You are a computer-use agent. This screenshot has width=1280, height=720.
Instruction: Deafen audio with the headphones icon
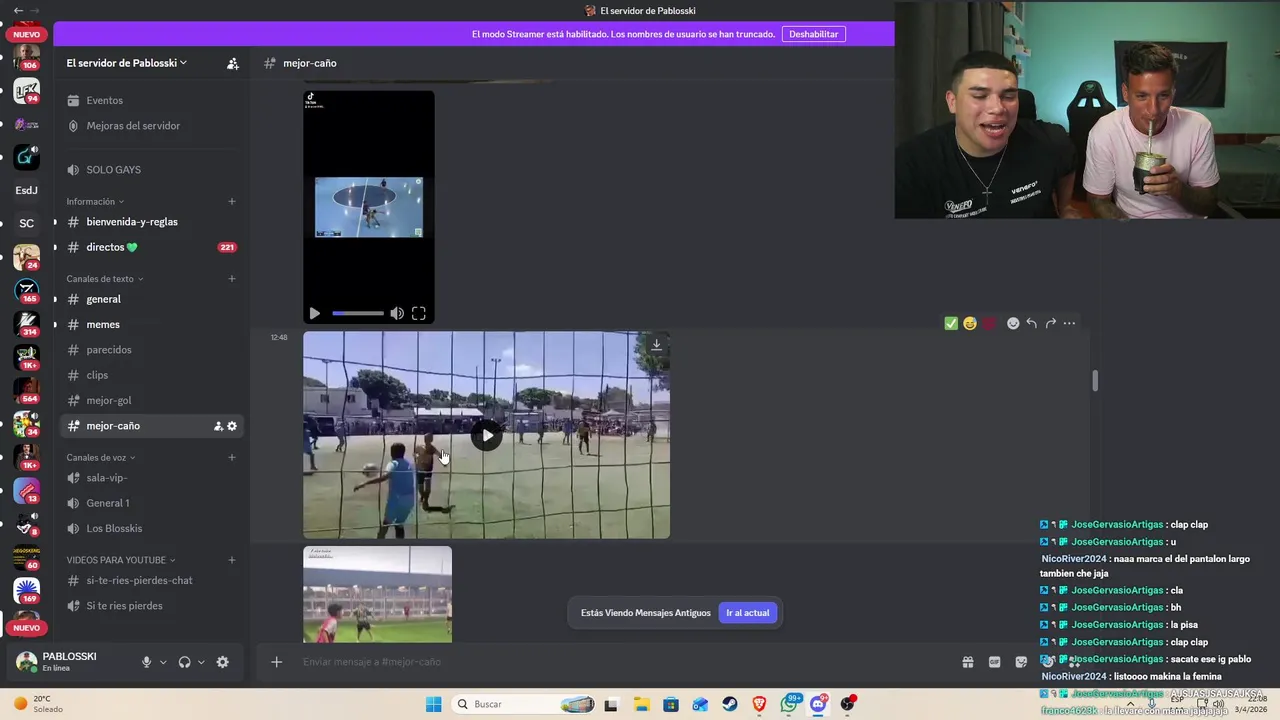click(184, 662)
